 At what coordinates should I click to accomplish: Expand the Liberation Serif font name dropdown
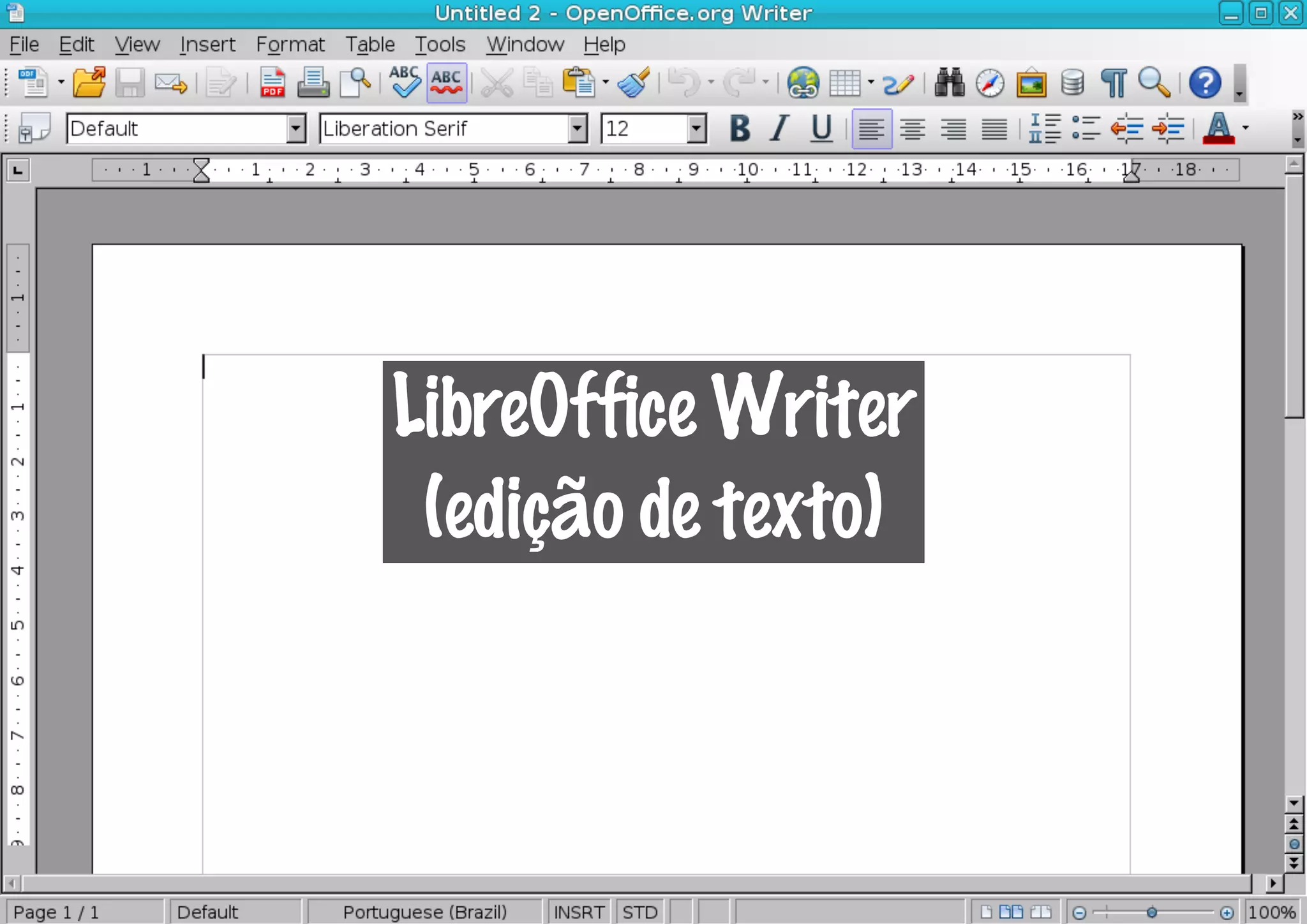578,129
